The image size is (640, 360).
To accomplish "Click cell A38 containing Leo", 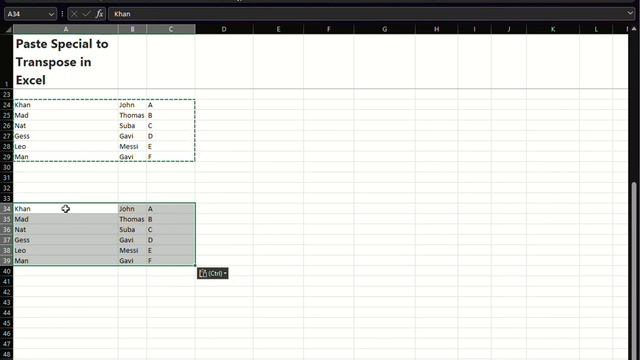I will click(66, 251).
